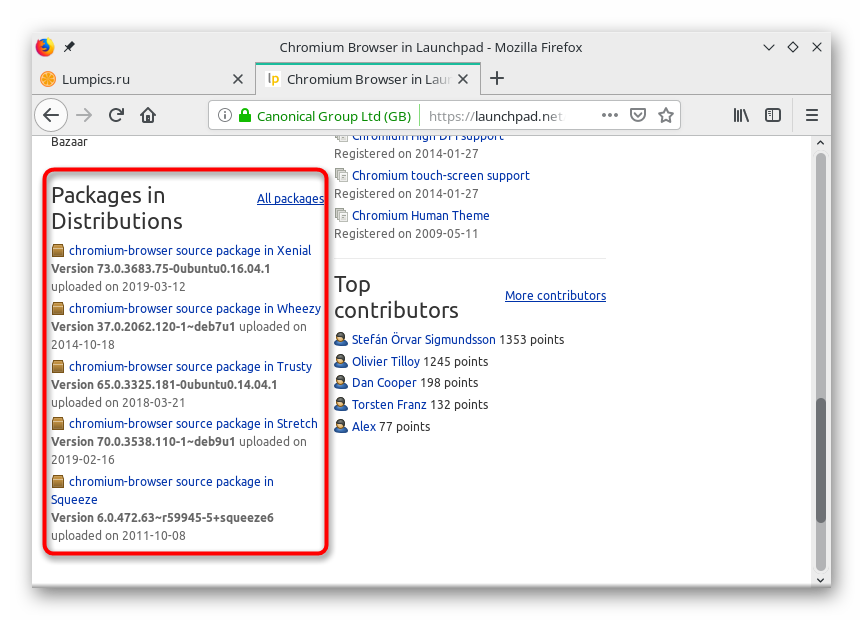View Olivier Tilloy's profile
Screen dimensions: 863x620
point(386,361)
